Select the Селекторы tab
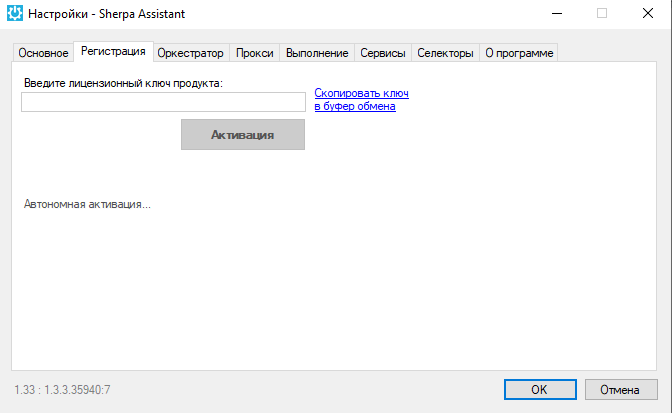Image resolution: width=672 pixels, height=413 pixels. click(x=445, y=53)
